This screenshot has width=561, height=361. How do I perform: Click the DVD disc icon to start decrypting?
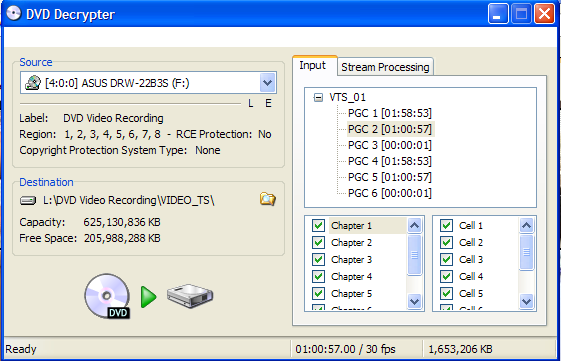(x=107, y=296)
